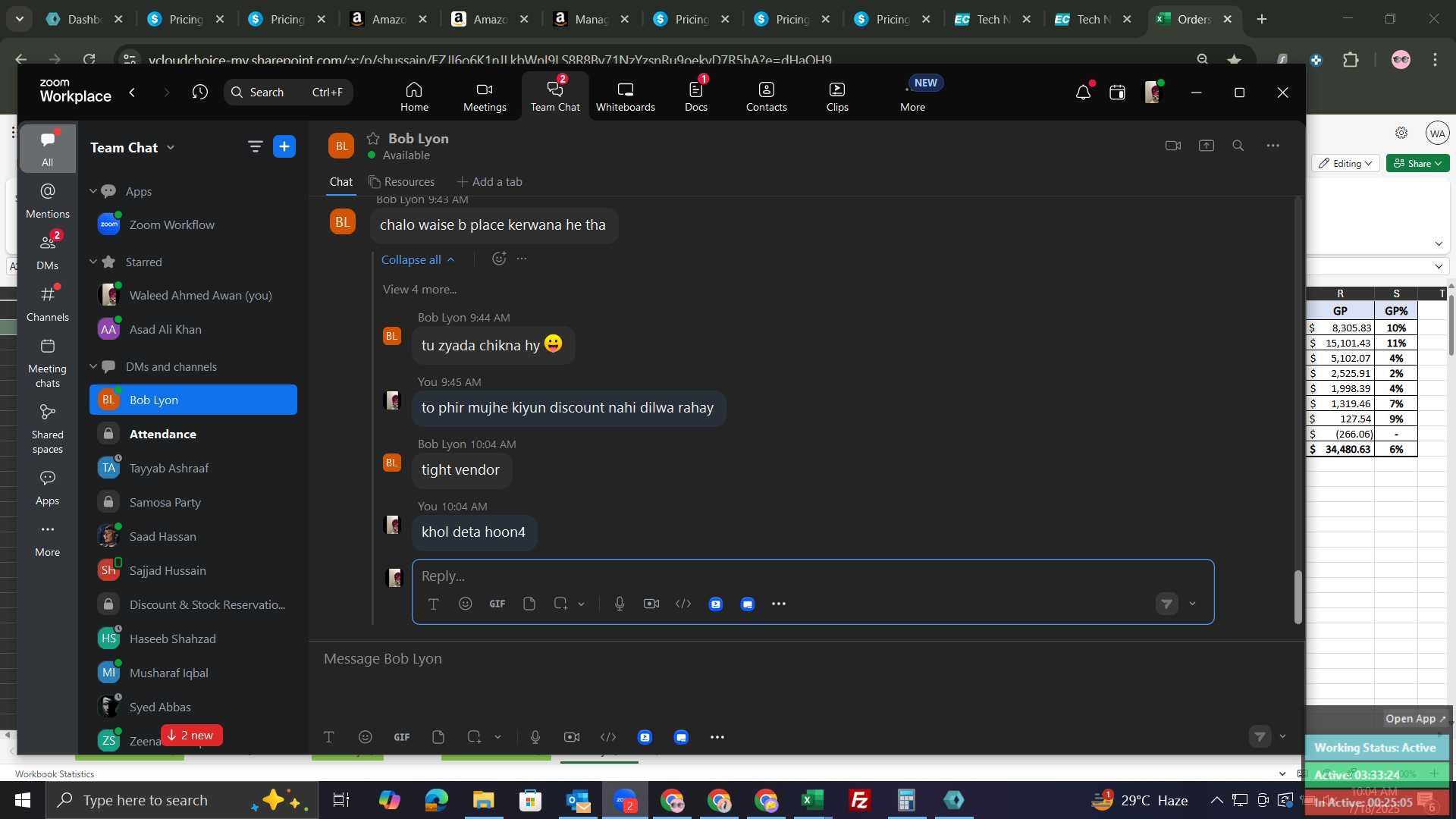Insert code snippet in reply box
Image resolution: width=1456 pixels, height=819 pixels.
[683, 604]
